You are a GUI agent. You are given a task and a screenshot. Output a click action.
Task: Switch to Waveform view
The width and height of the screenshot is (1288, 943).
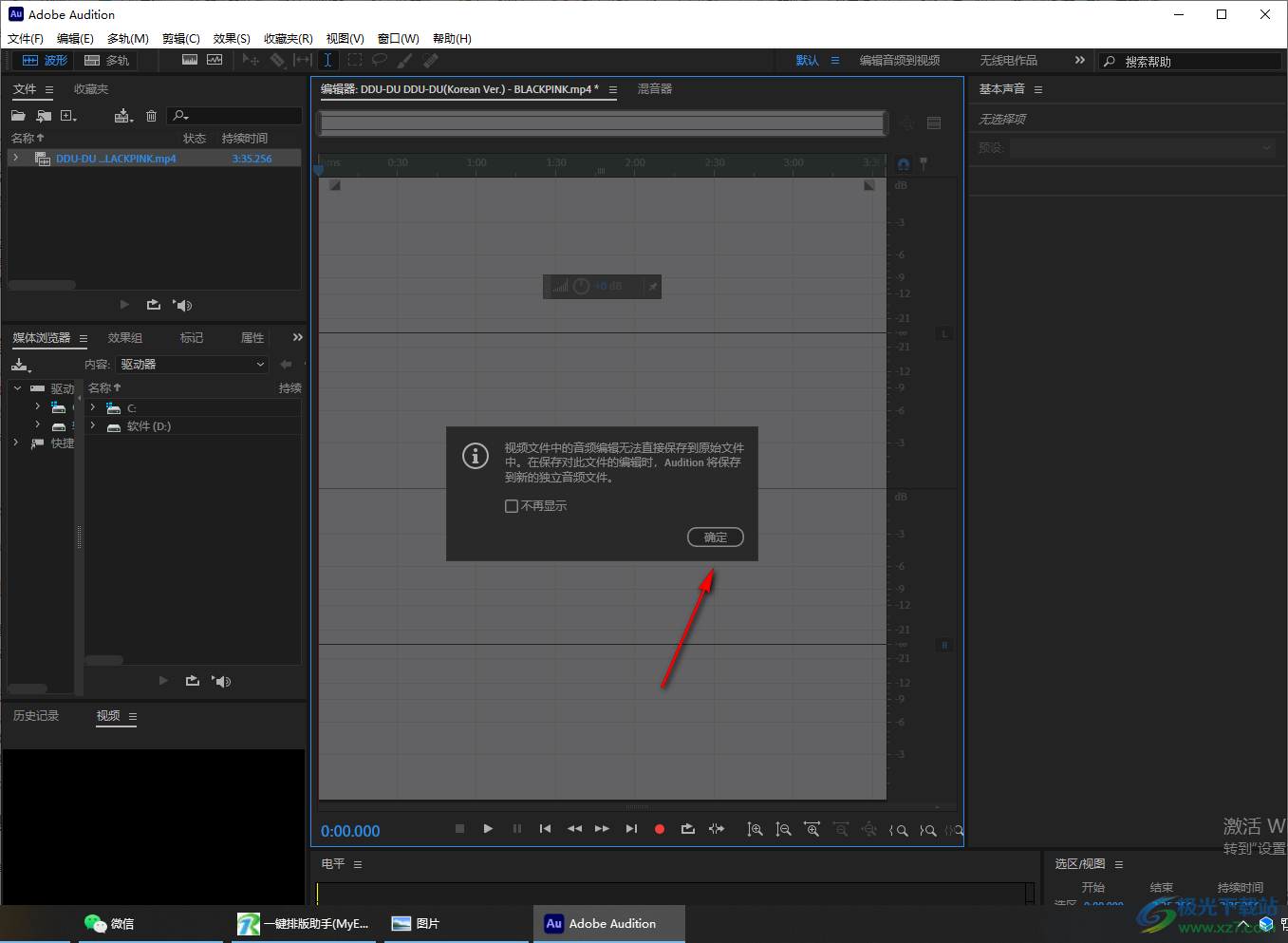point(46,60)
